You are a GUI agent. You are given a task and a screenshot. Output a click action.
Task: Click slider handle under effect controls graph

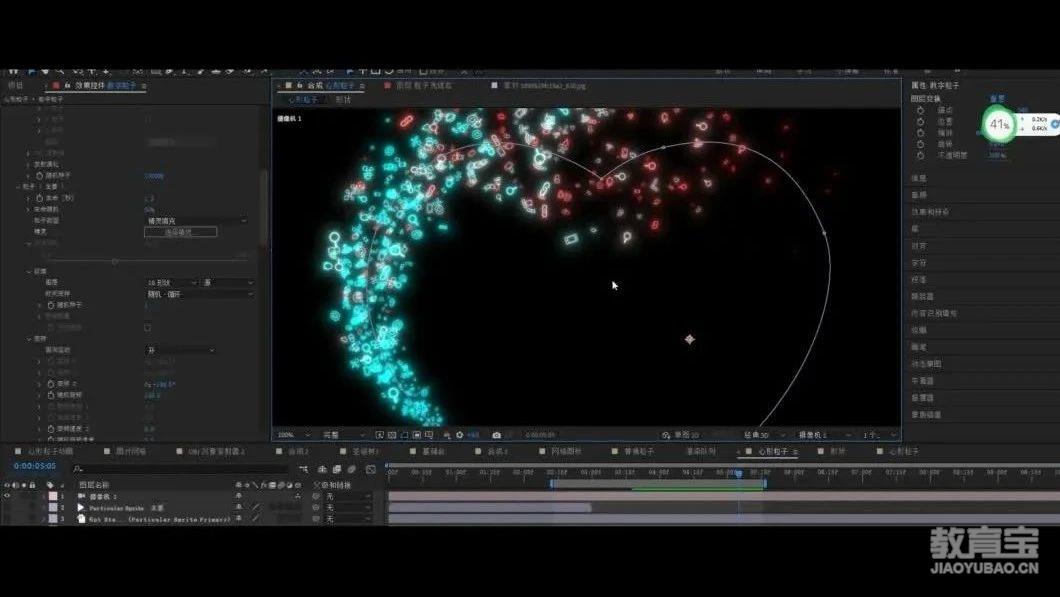pos(115,260)
